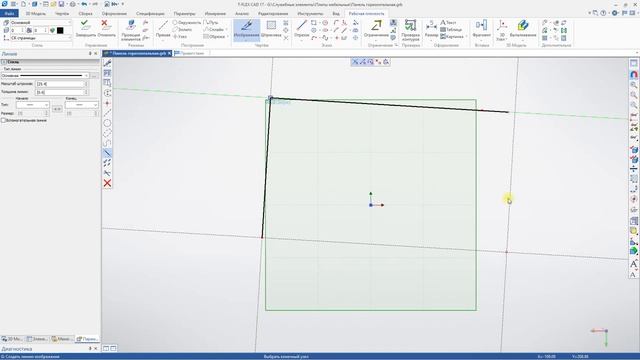Image resolution: width=640 pixels, height=360 pixels.
Task: Click the large A text icon on right toolbar
Action: (x=633, y=264)
